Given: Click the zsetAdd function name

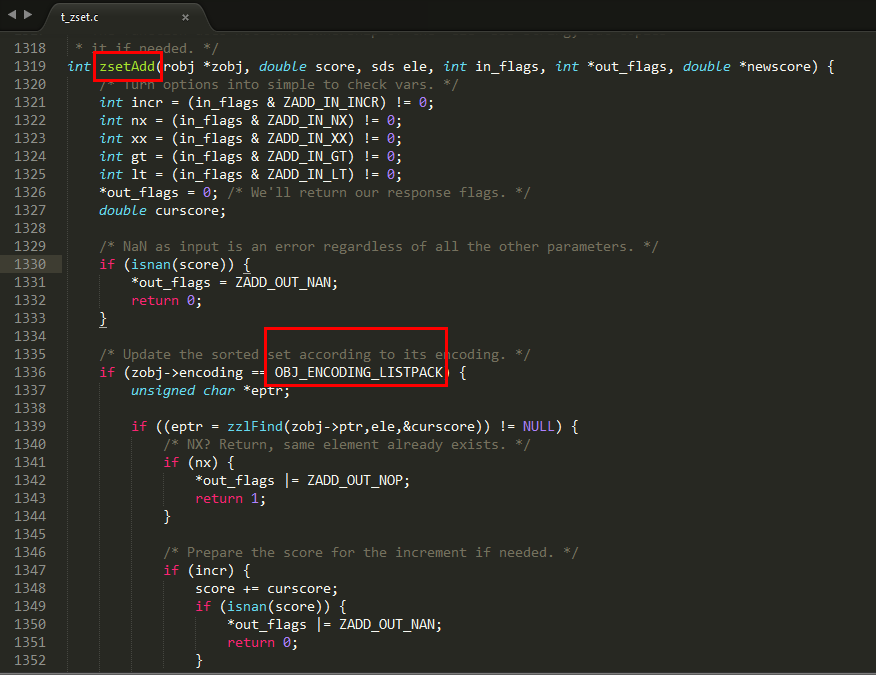Looking at the screenshot, I should tap(127, 66).
